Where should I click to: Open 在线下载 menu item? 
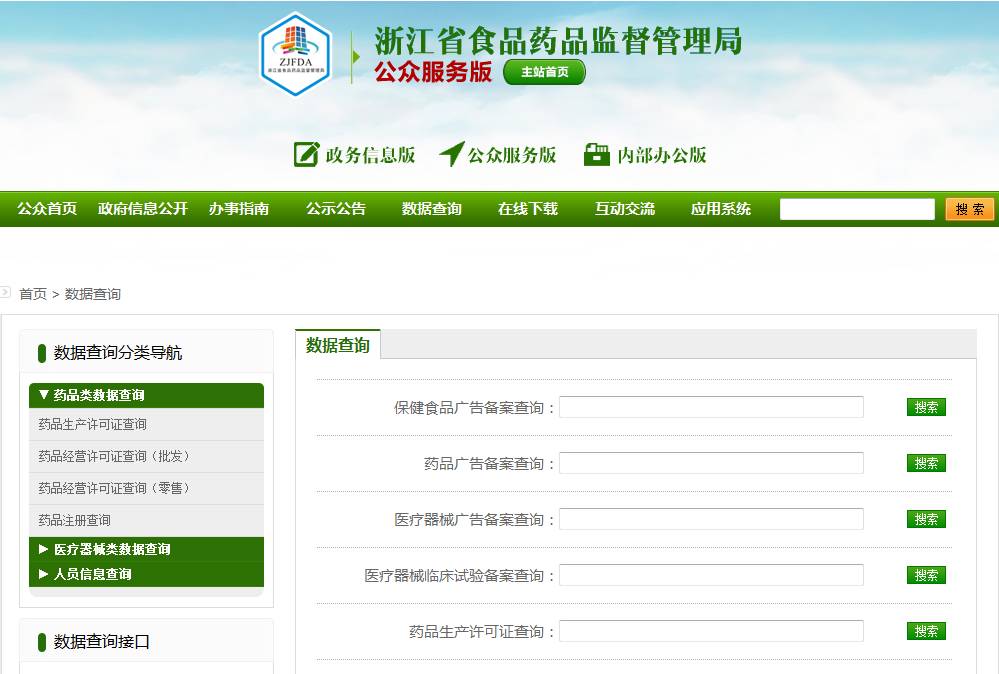pyautogui.click(x=528, y=208)
